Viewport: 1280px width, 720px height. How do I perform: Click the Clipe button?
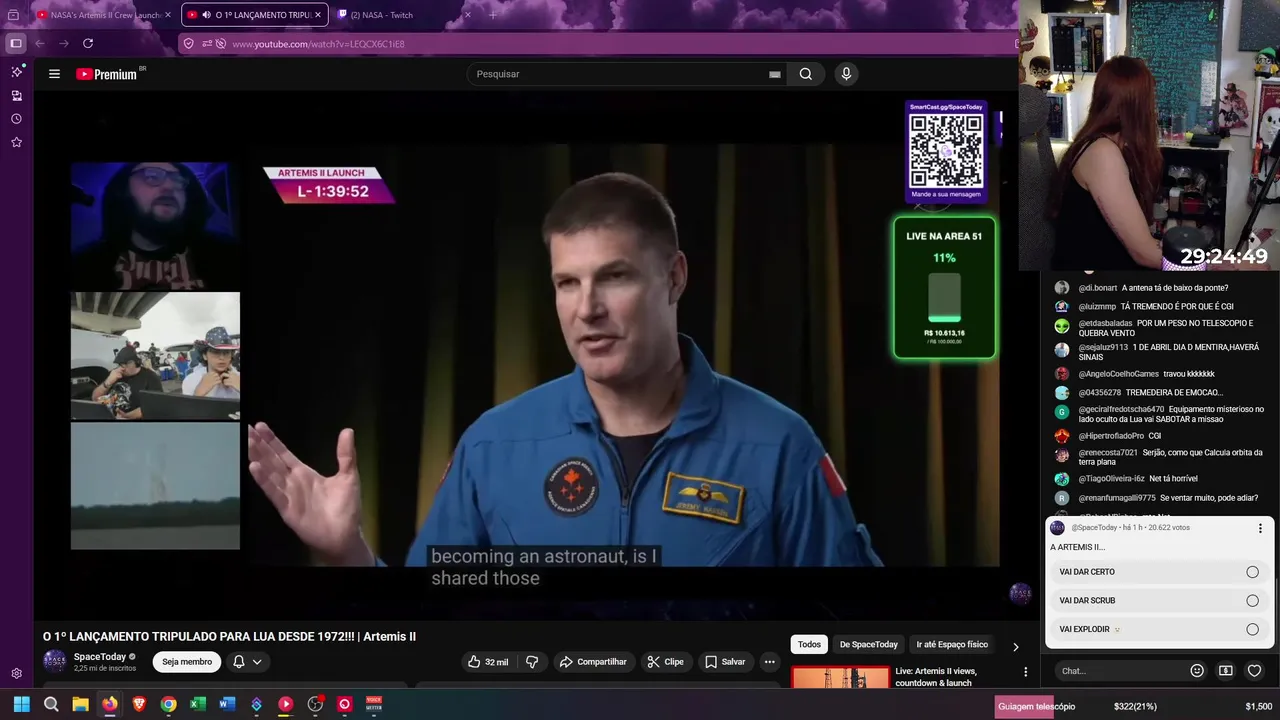665,662
